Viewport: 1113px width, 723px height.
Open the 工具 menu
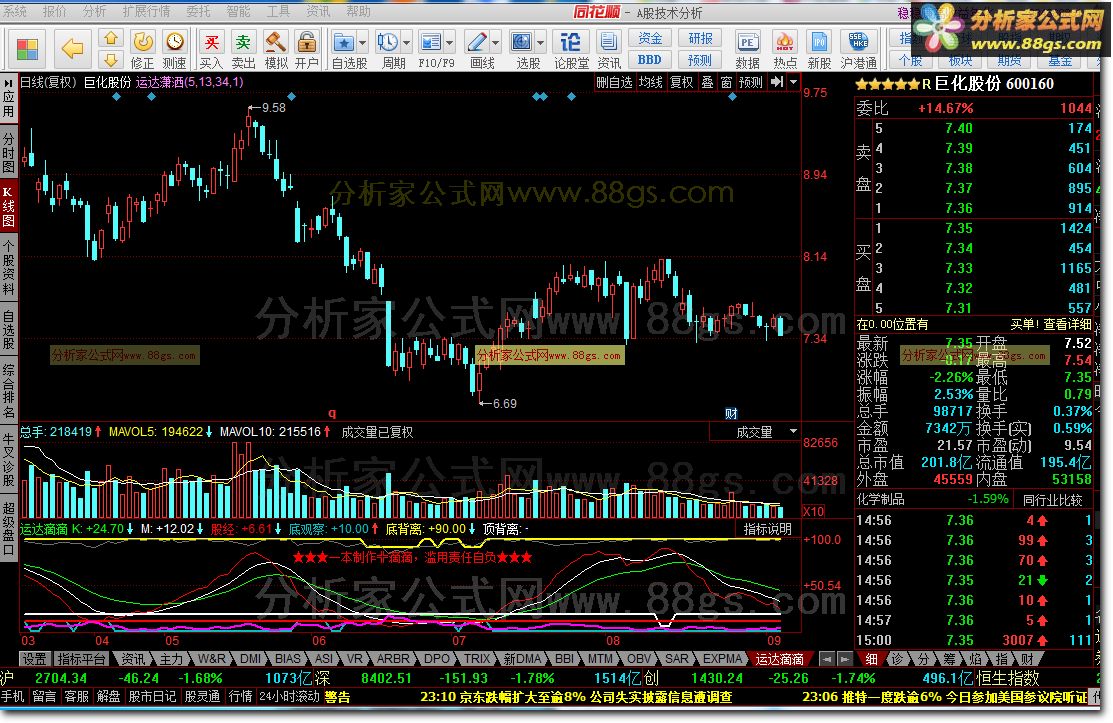coord(278,11)
